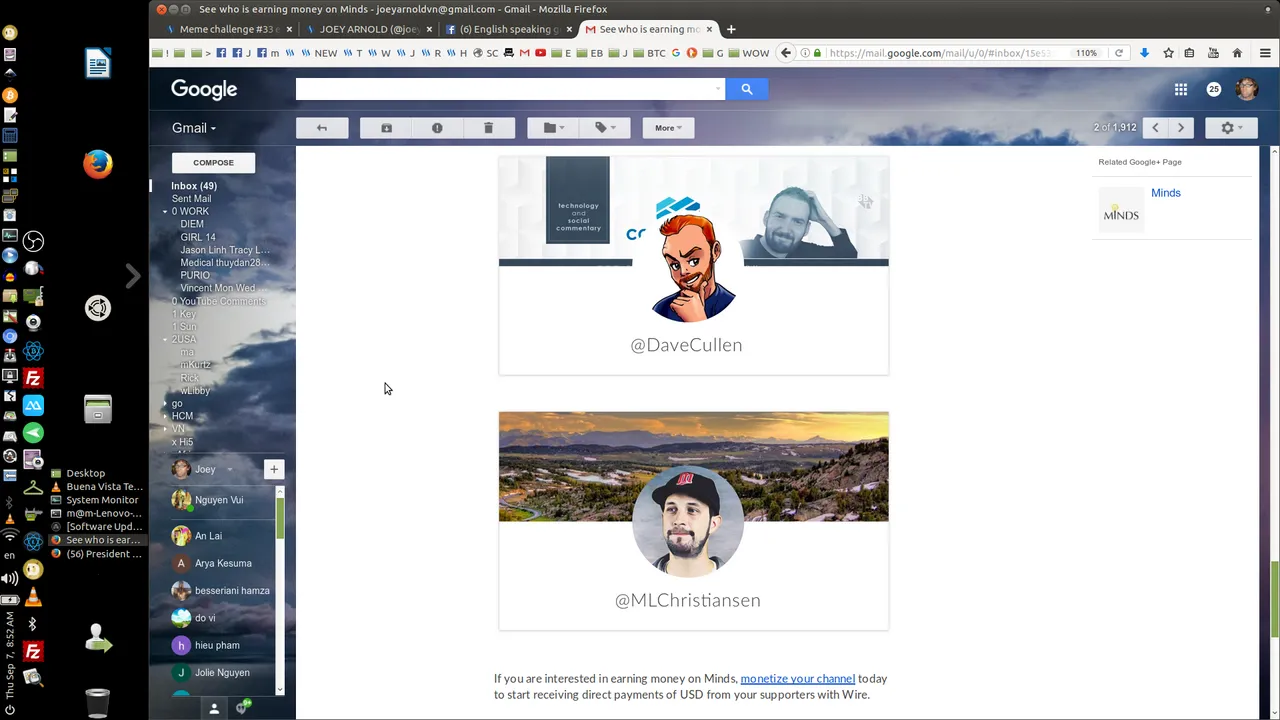Open the Minds Google+ page link
Image resolution: width=1280 pixels, height=720 pixels.
tap(1165, 193)
